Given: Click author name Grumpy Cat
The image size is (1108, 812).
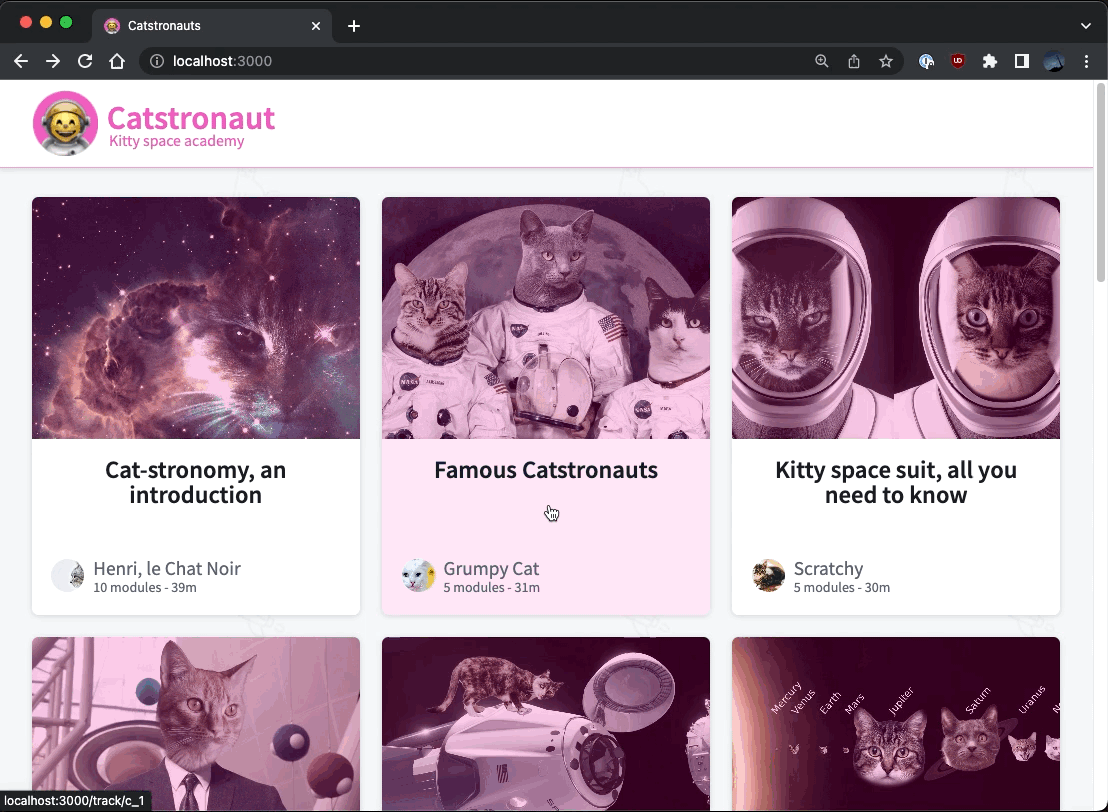Looking at the screenshot, I should [x=491, y=569].
